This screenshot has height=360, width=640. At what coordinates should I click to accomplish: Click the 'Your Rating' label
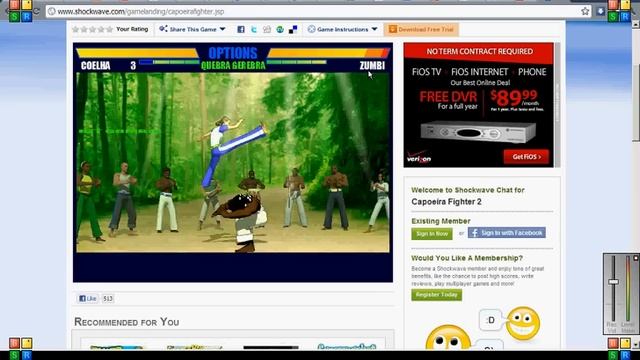[x=132, y=29]
